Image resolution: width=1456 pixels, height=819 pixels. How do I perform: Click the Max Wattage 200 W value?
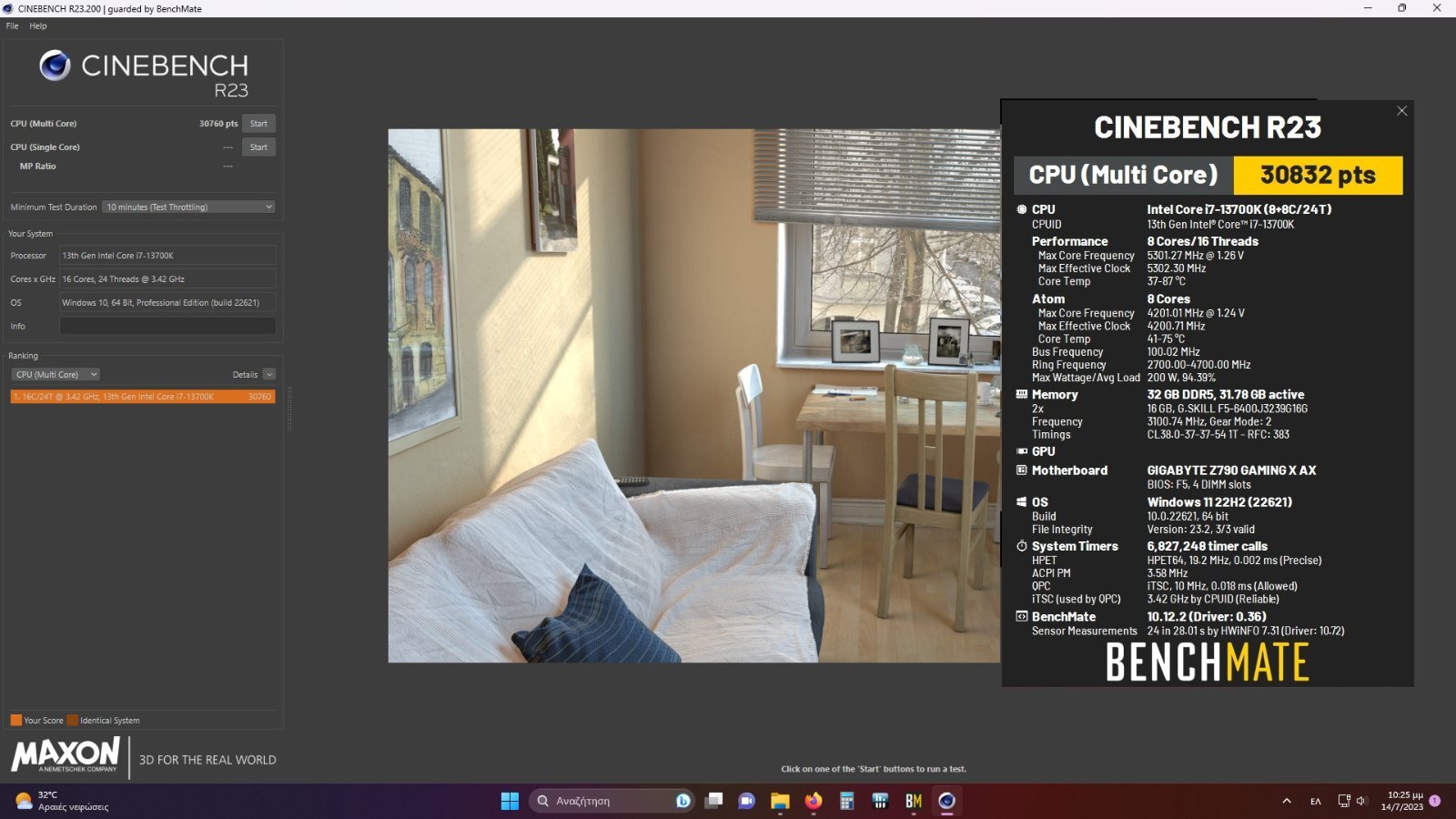(1181, 378)
